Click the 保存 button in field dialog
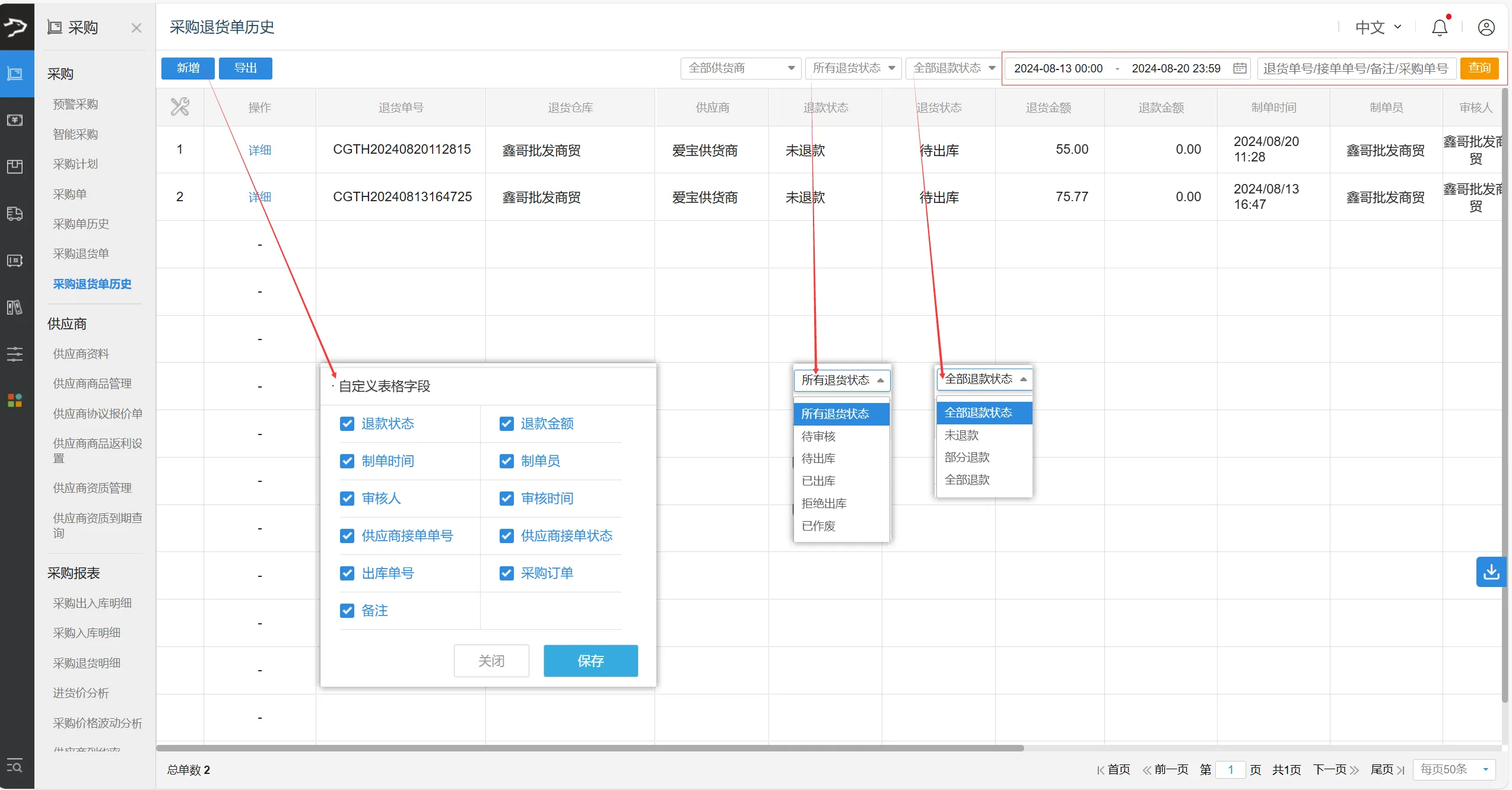Viewport: 1512px width, 790px height. click(x=590, y=661)
